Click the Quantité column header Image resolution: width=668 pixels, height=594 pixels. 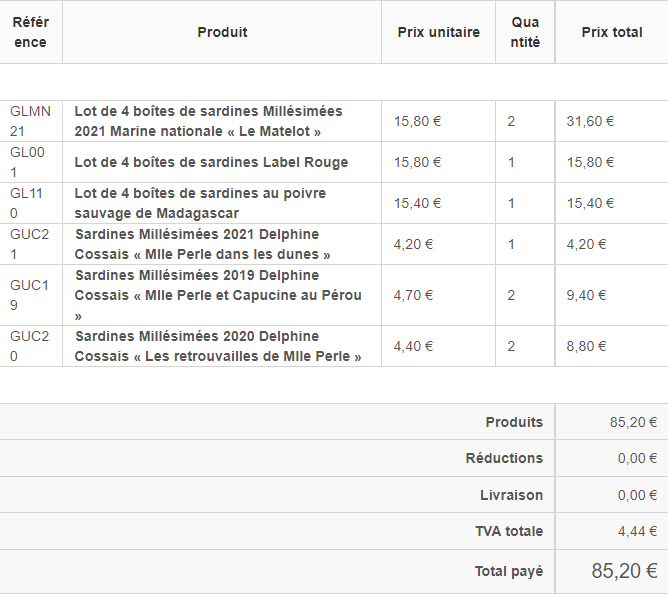pyautogui.click(x=525, y=32)
